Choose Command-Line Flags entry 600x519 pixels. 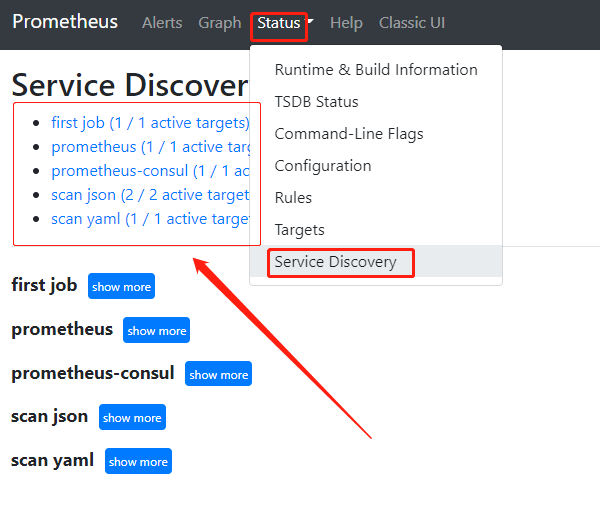point(376,134)
